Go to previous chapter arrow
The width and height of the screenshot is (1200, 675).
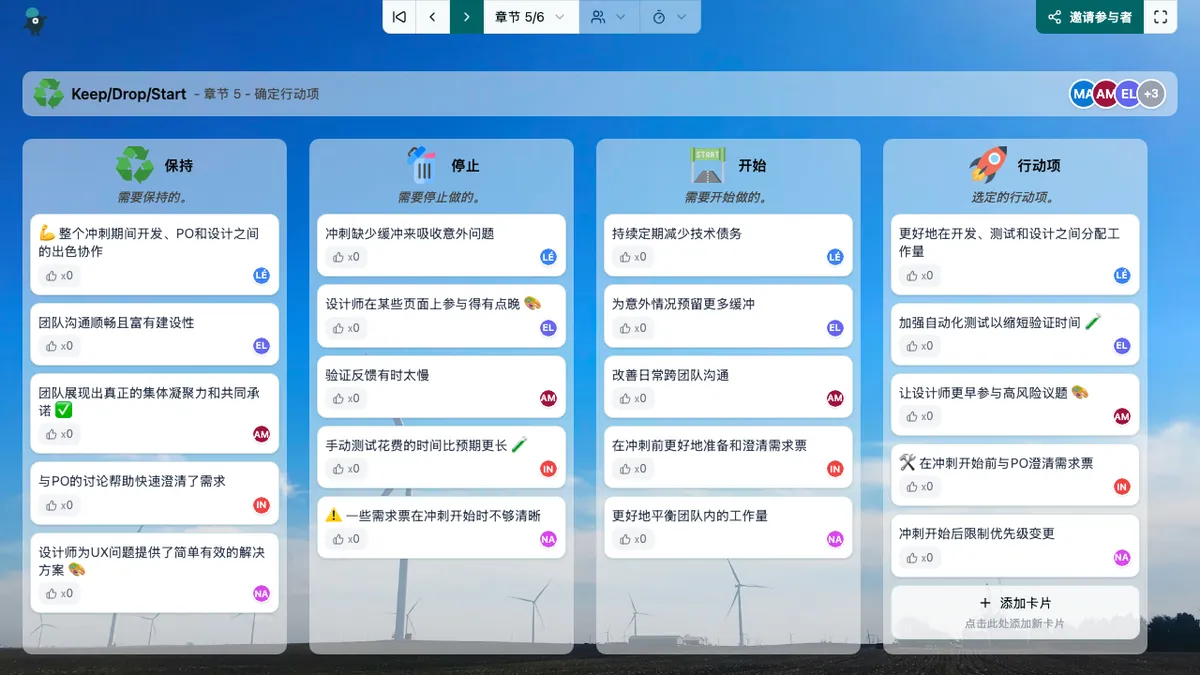click(x=433, y=17)
